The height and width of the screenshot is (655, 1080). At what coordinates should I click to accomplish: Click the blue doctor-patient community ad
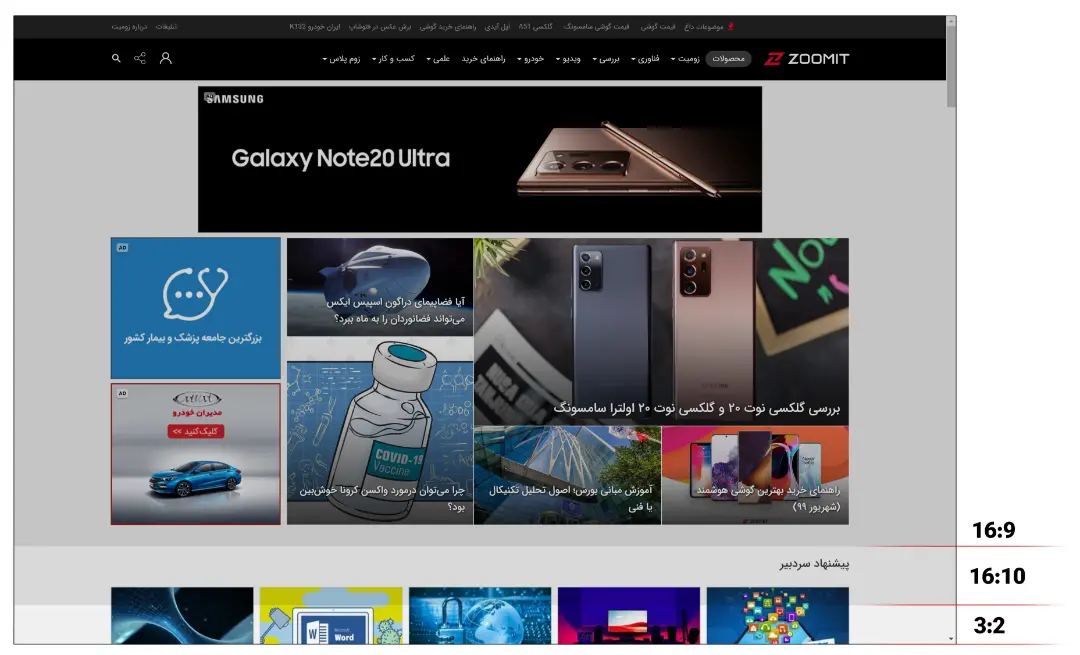196,308
